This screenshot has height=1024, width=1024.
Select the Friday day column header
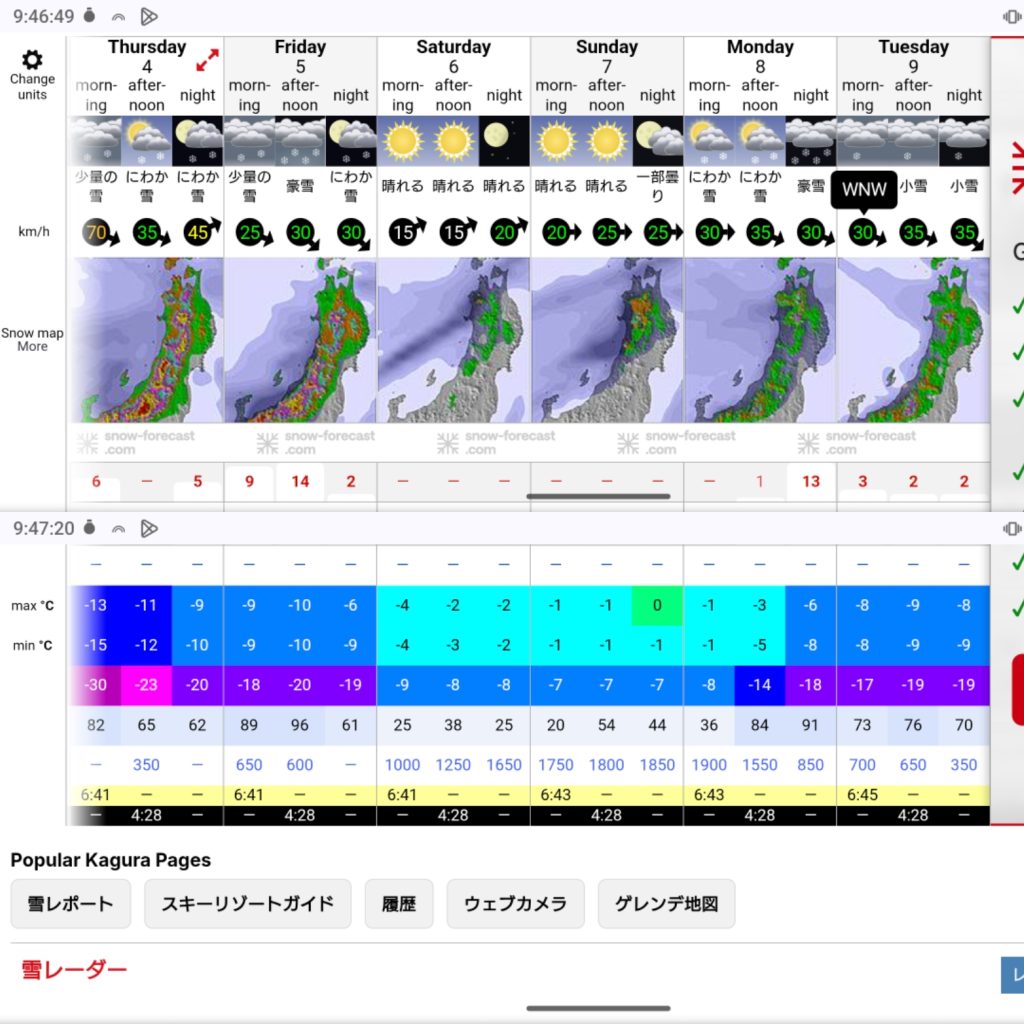(300, 56)
